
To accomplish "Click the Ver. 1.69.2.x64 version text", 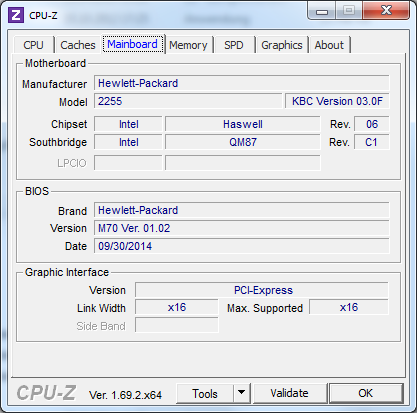I will pyautogui.click(x=125, y=395).
